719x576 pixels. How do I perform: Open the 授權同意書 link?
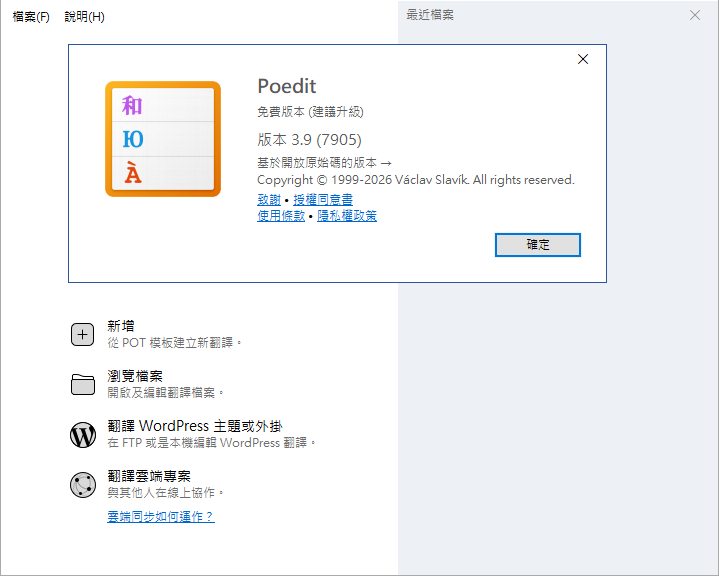coord(323,199)
